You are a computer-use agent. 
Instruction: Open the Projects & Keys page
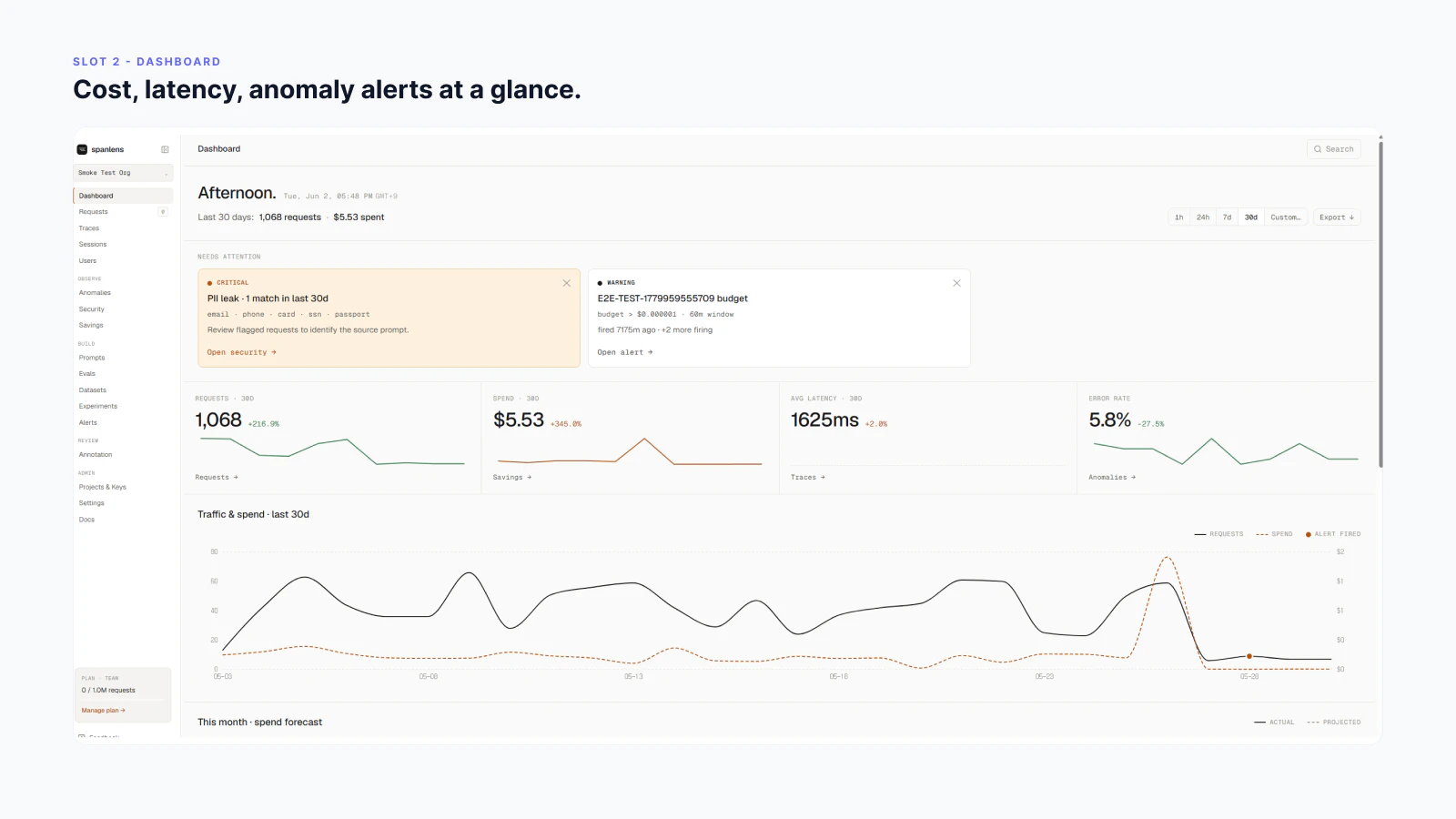pos(103,487)
